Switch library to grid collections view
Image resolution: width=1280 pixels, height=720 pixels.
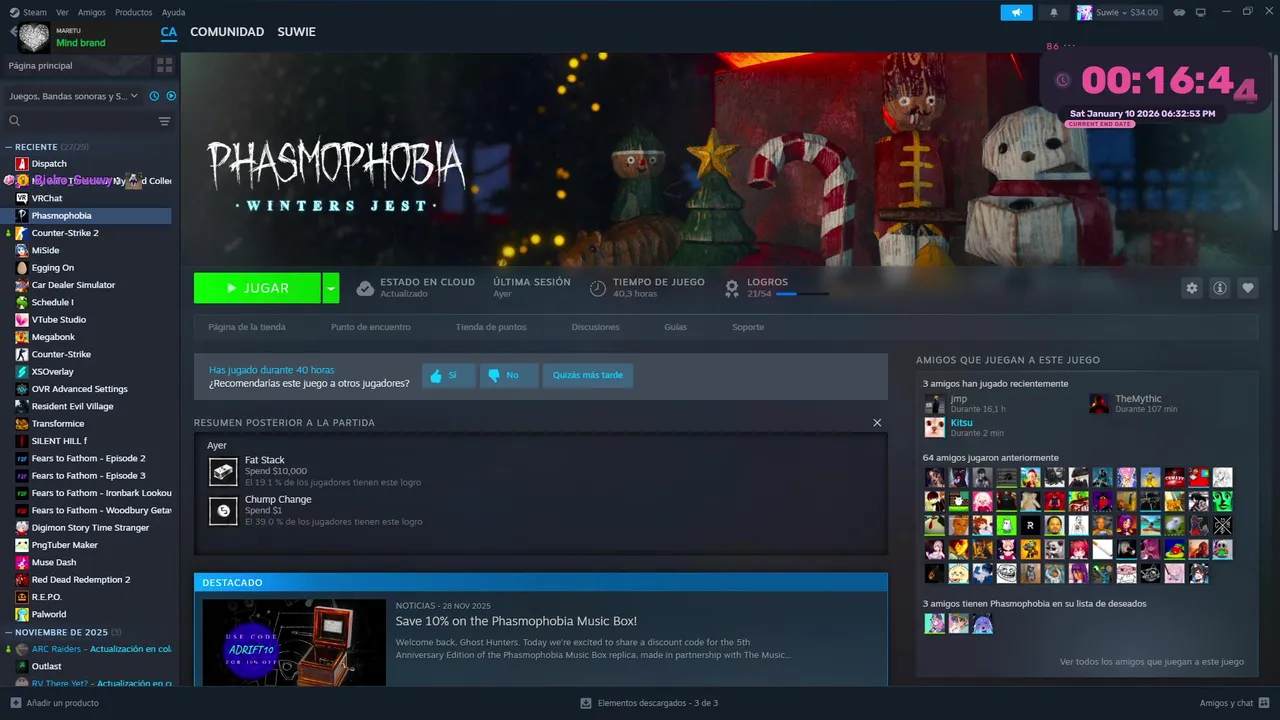click(x=164, y=65)
